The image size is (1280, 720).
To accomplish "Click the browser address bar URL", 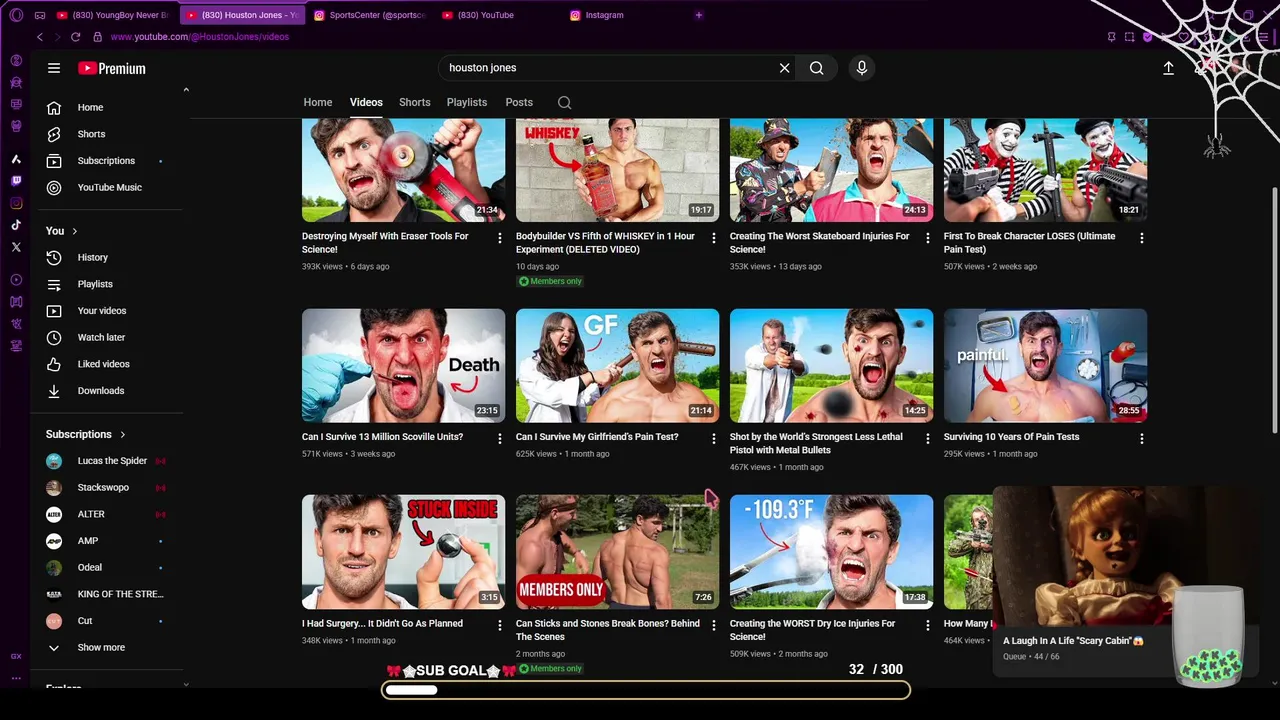I will coord(199,37).
